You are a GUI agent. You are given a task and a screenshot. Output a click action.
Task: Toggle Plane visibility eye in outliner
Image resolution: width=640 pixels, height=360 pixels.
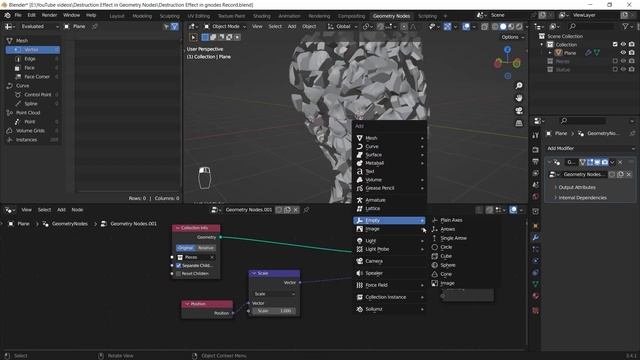(x=623, y=53)
